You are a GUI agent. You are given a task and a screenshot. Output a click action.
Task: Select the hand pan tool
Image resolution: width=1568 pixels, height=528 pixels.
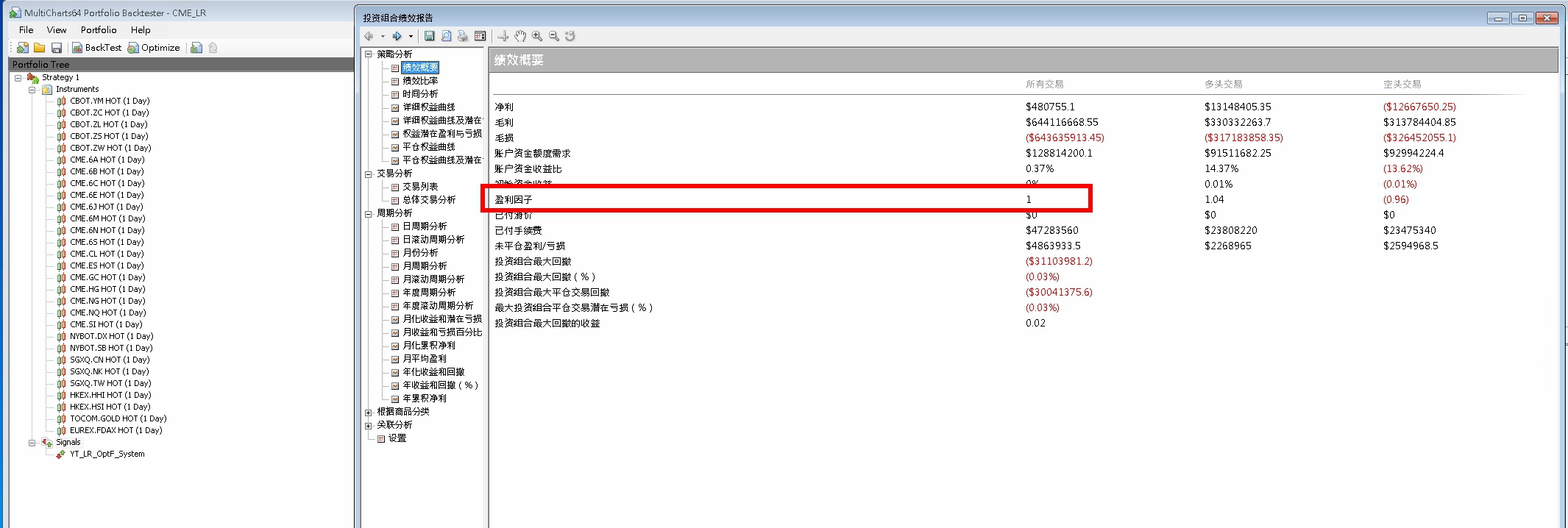[x=520, y=36]
